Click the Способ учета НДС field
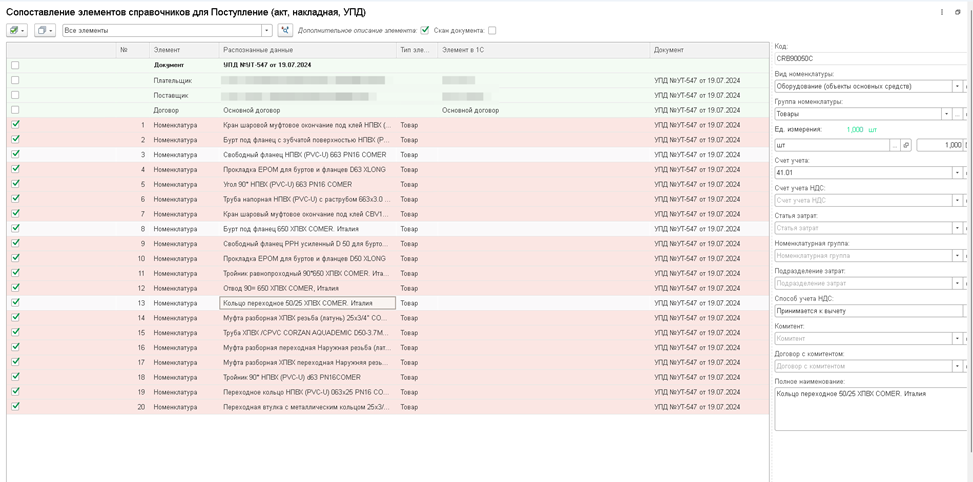The height and width of the screenshot is (482, 973). coord(869,311)
